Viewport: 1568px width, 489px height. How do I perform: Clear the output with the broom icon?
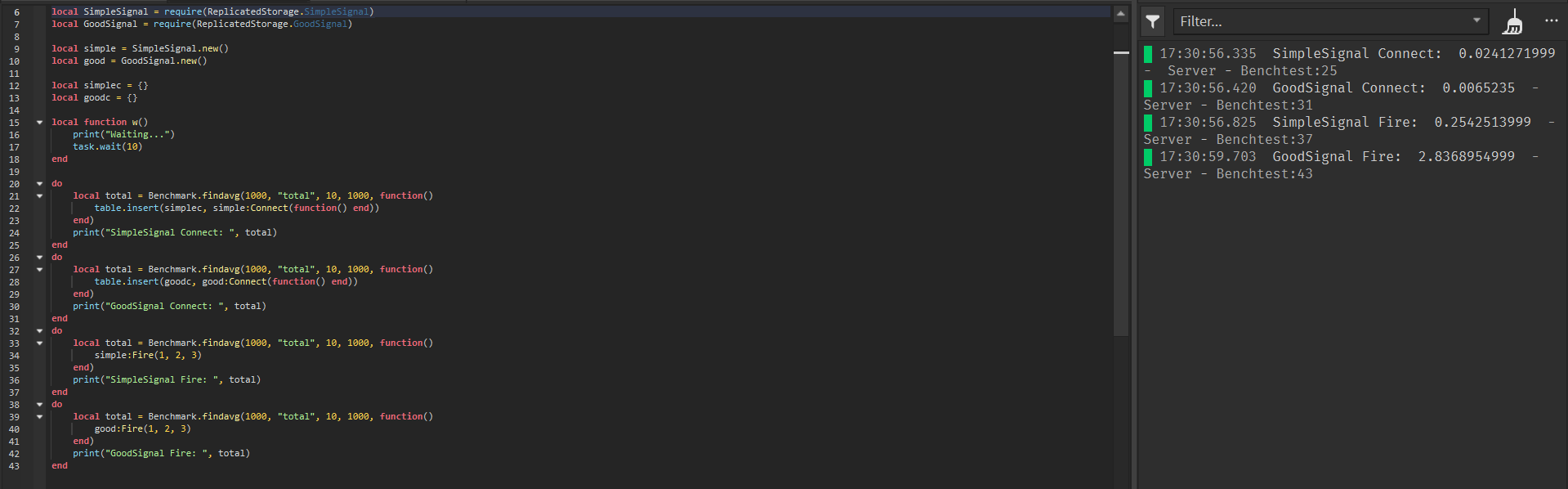[x=1512, y=22]
